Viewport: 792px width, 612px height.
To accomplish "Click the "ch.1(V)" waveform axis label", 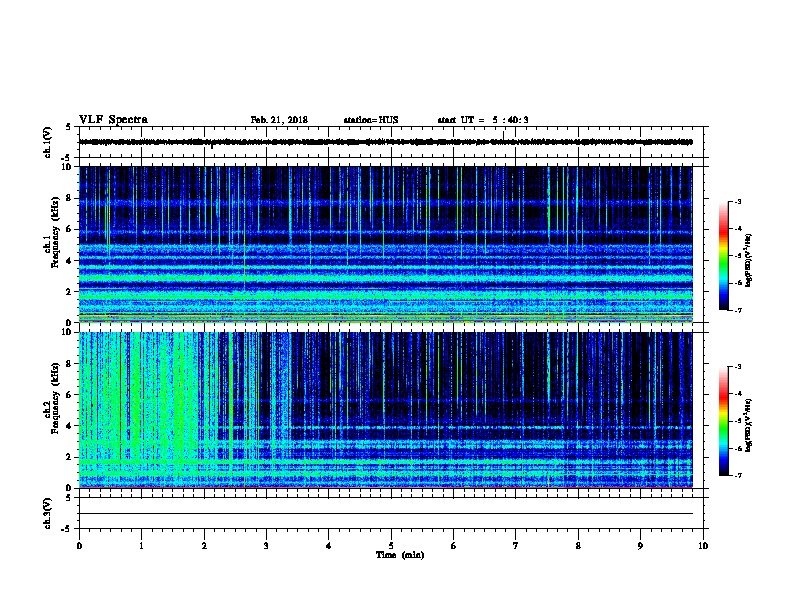I will tap(48, 142).
